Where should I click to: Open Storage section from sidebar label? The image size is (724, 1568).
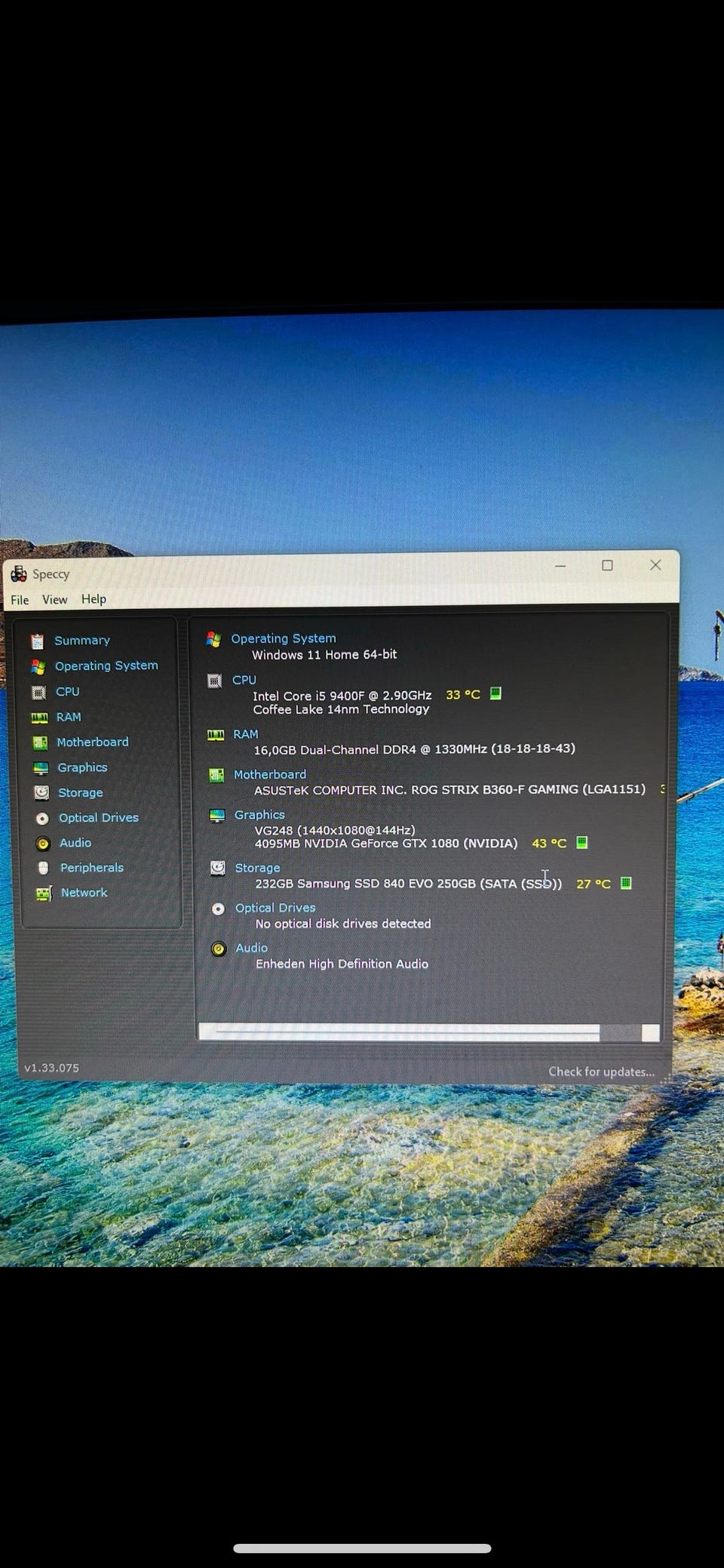point(81,792)
